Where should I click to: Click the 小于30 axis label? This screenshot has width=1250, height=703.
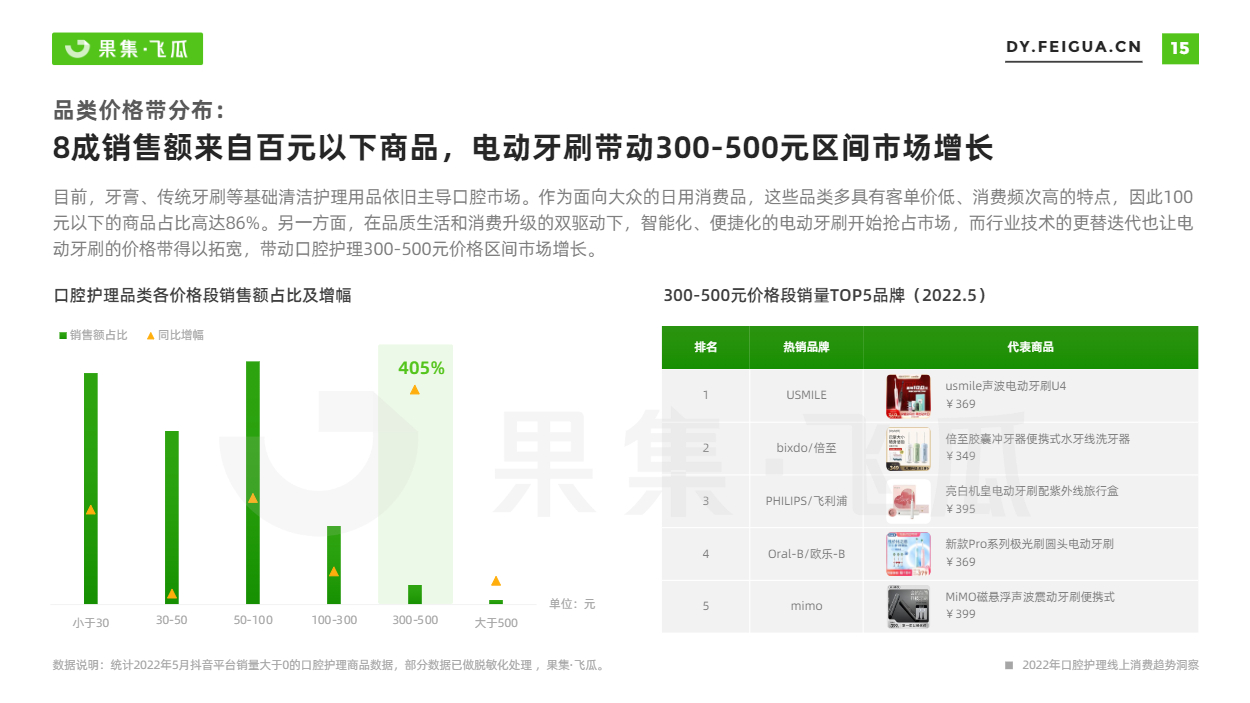click(91, 623)
